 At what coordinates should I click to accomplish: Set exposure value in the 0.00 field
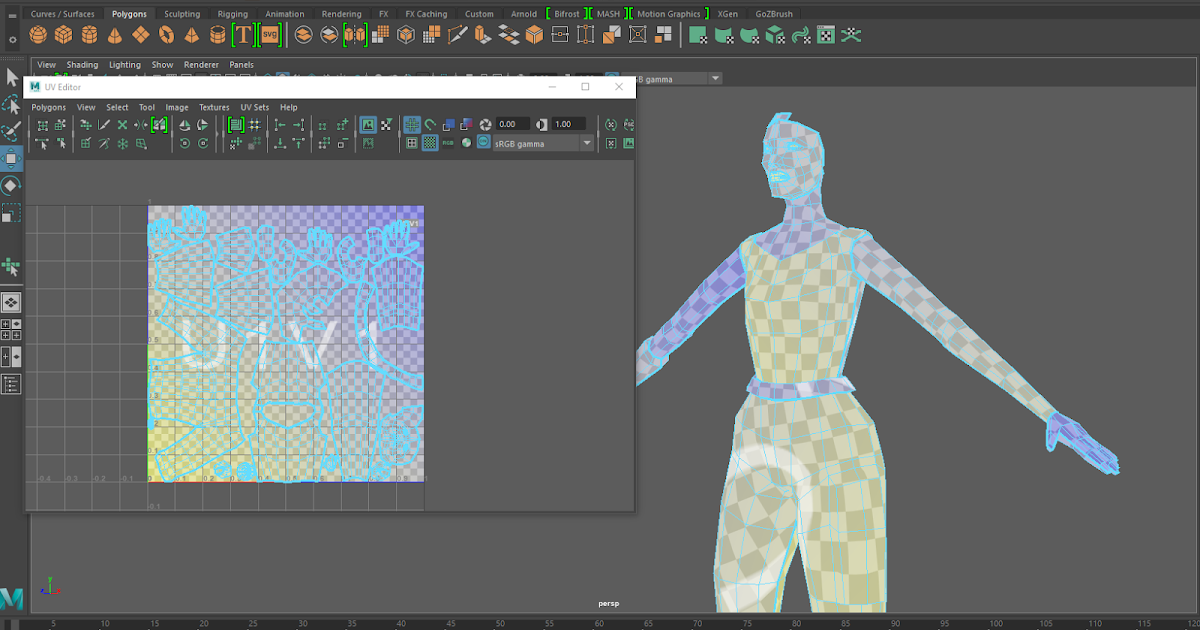(512, 124)
